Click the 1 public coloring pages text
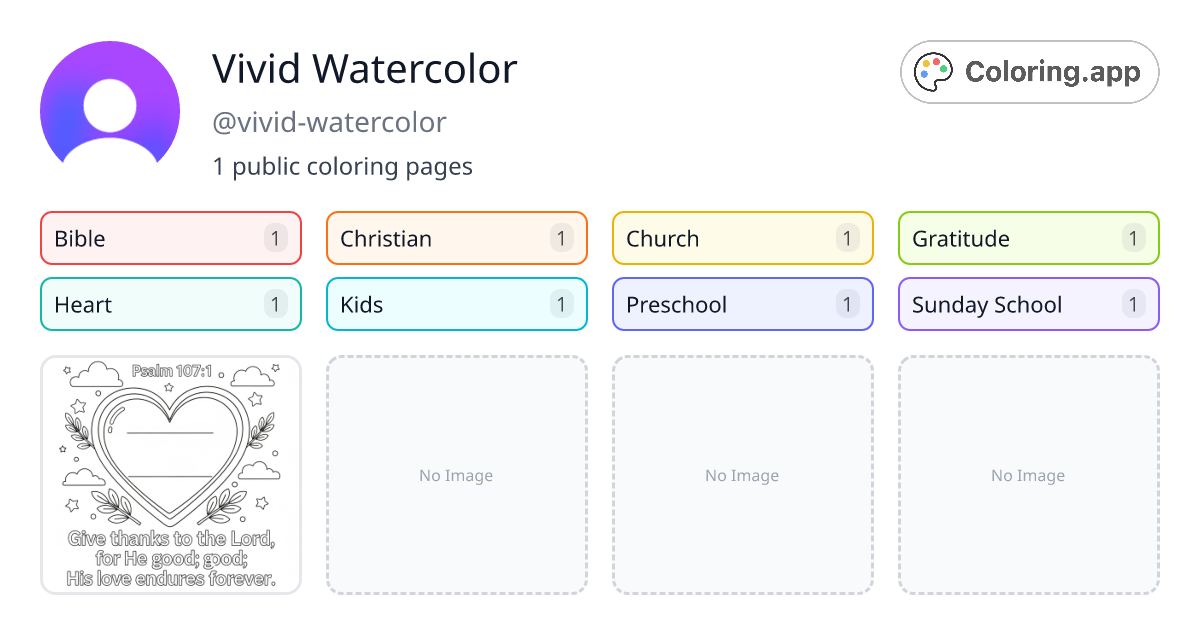 click(342, 166)
